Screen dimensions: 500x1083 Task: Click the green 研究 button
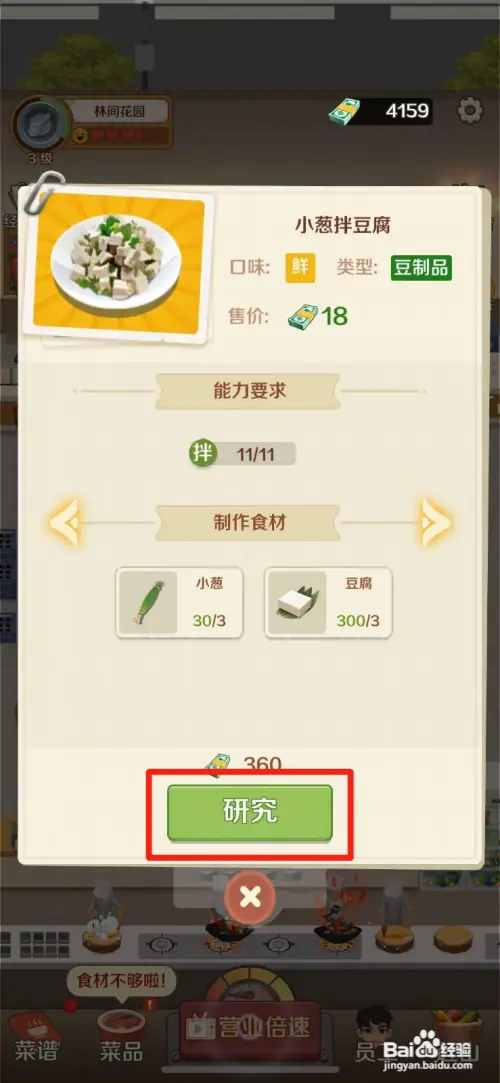(x=250, y=813)
